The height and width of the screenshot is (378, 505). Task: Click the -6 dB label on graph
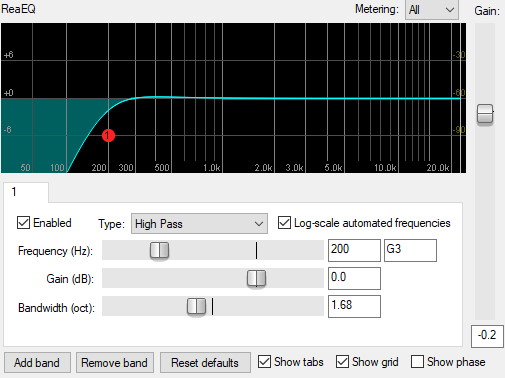pyautogui.click(x=8, y=129)
